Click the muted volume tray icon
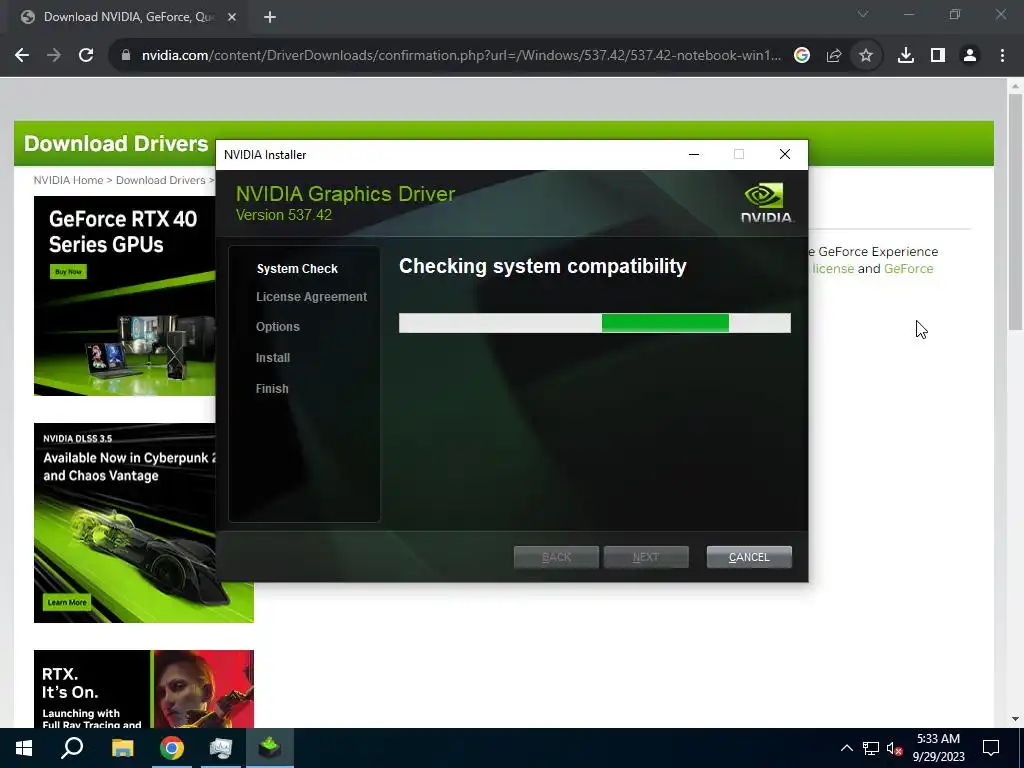 (894, 748)
